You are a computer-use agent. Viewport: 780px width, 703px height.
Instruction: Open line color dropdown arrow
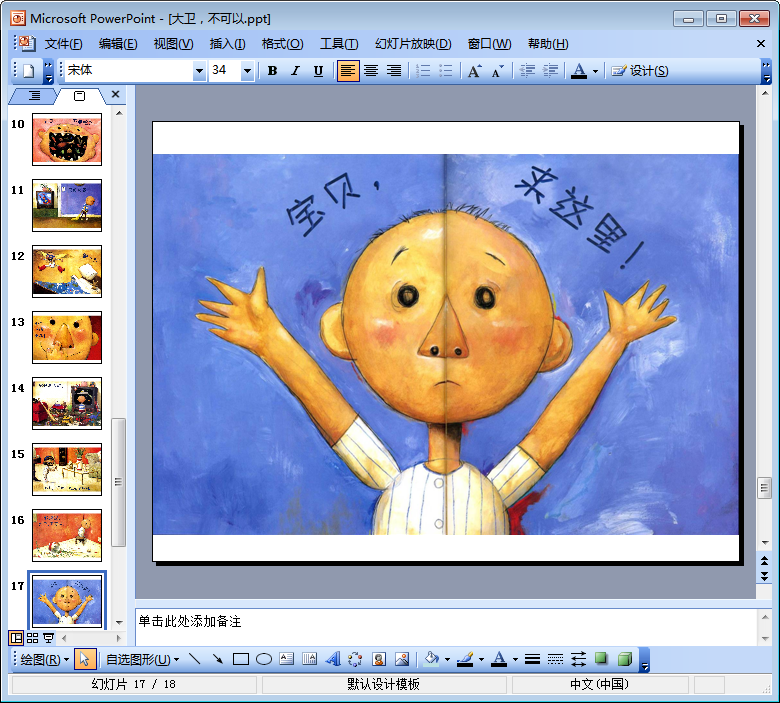coord(481,660)
